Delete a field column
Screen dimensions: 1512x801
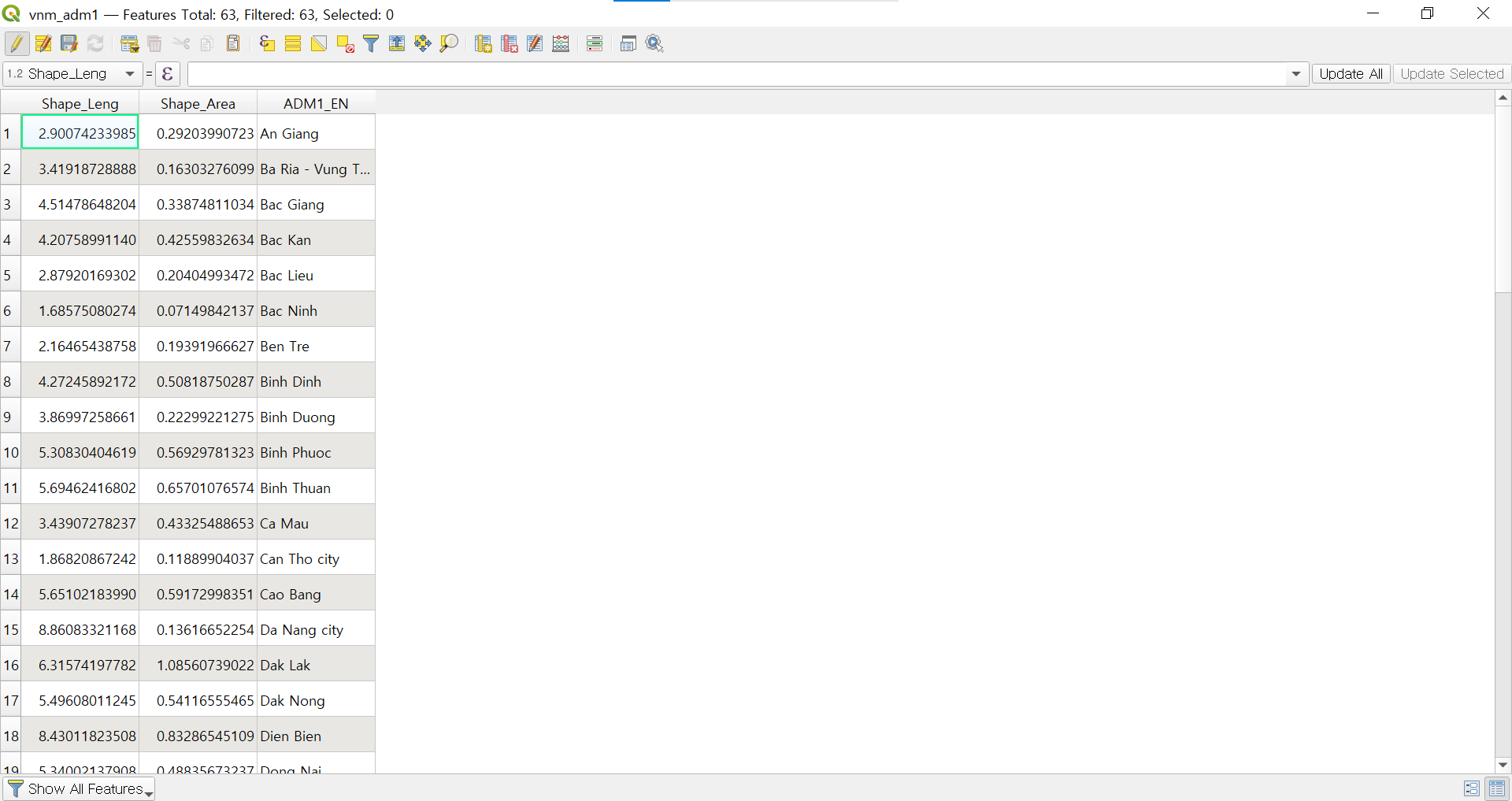click(509, 44)
